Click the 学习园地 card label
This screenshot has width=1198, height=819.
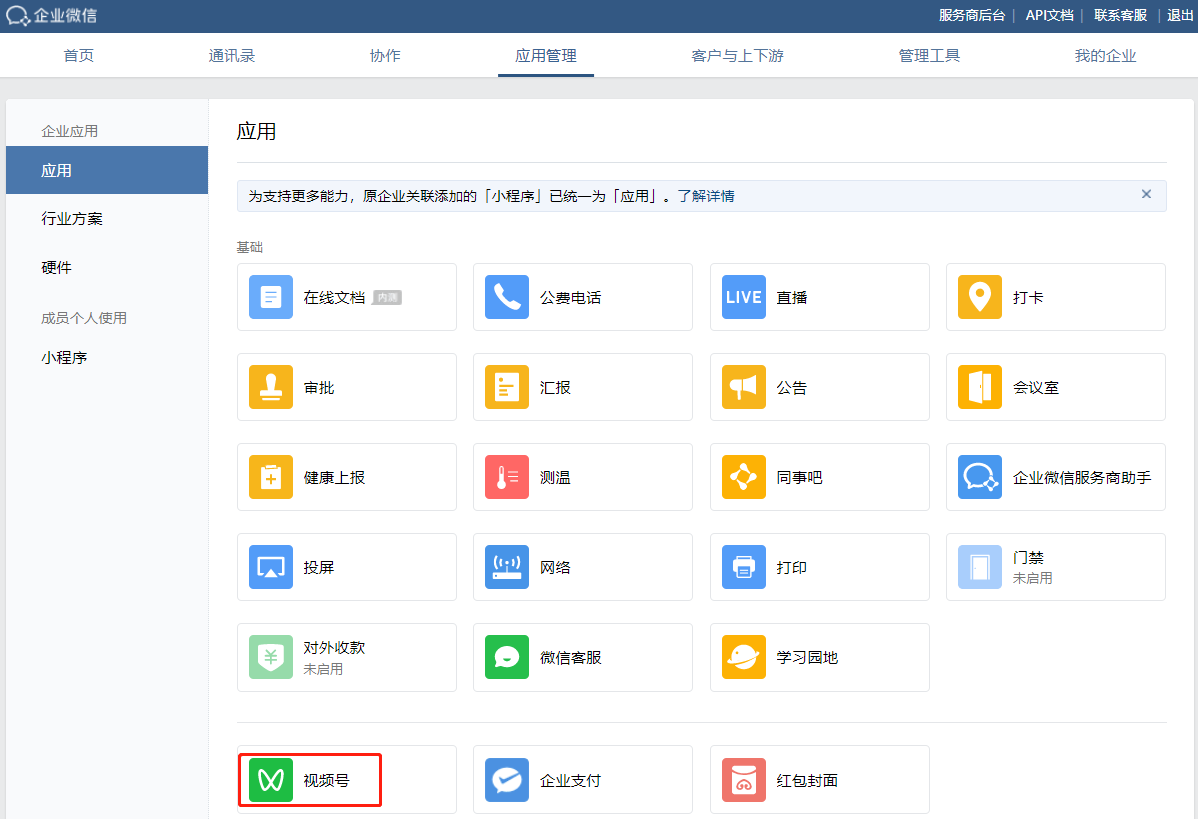pos(807,657)
